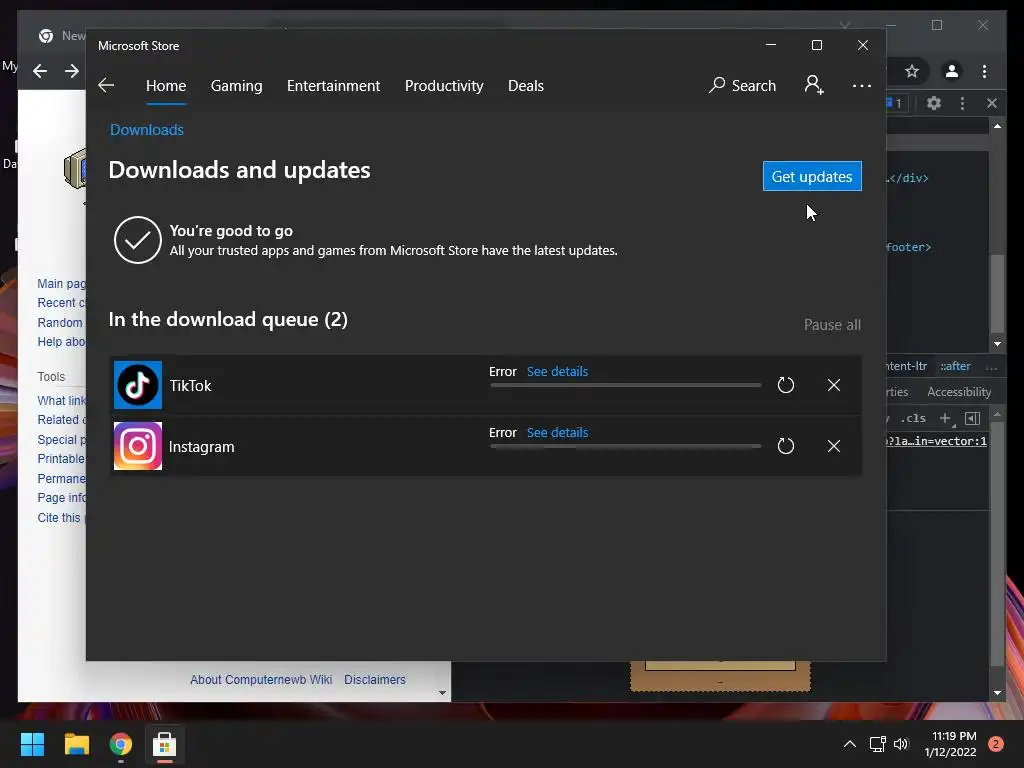Click the DevTools elements panel scrollbar
This screenshot has width=1024, height=768.
point(997,293)
